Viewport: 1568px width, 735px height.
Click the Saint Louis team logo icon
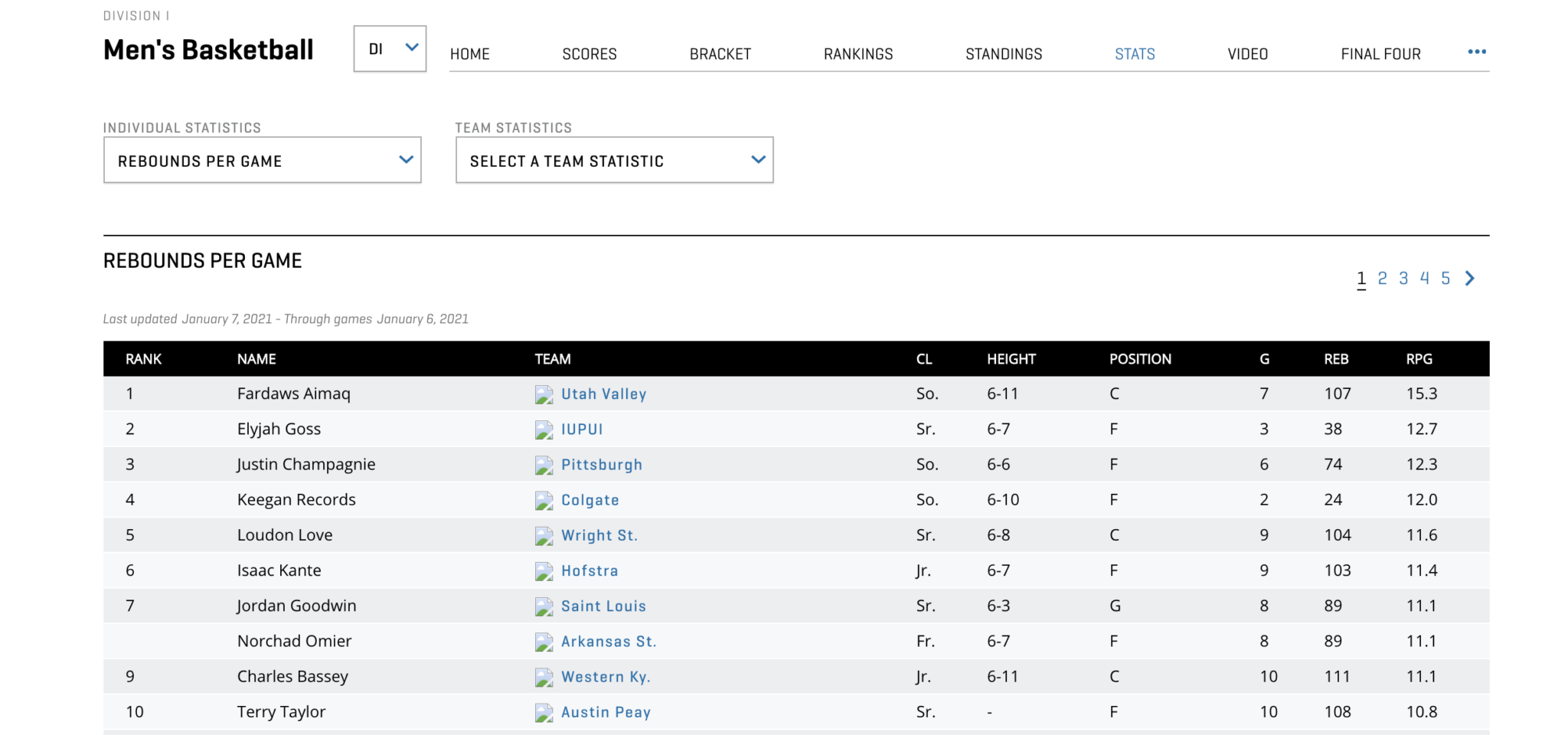point(544,606)
